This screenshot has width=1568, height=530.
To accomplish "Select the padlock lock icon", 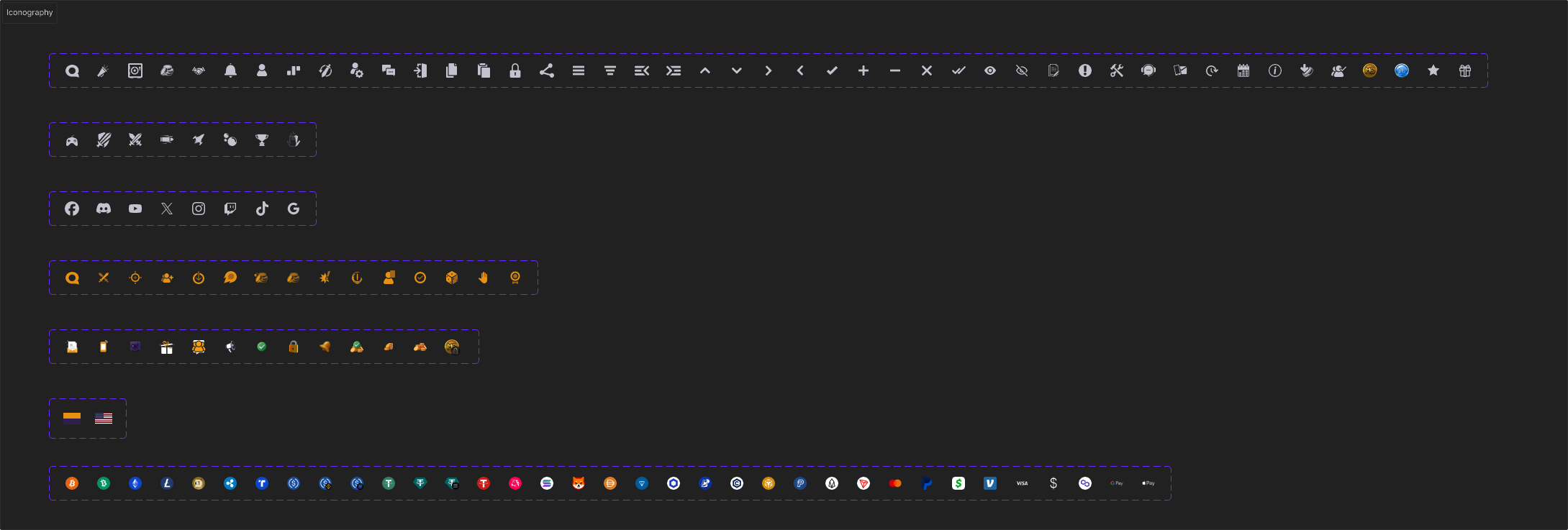I will coord(515,70).
